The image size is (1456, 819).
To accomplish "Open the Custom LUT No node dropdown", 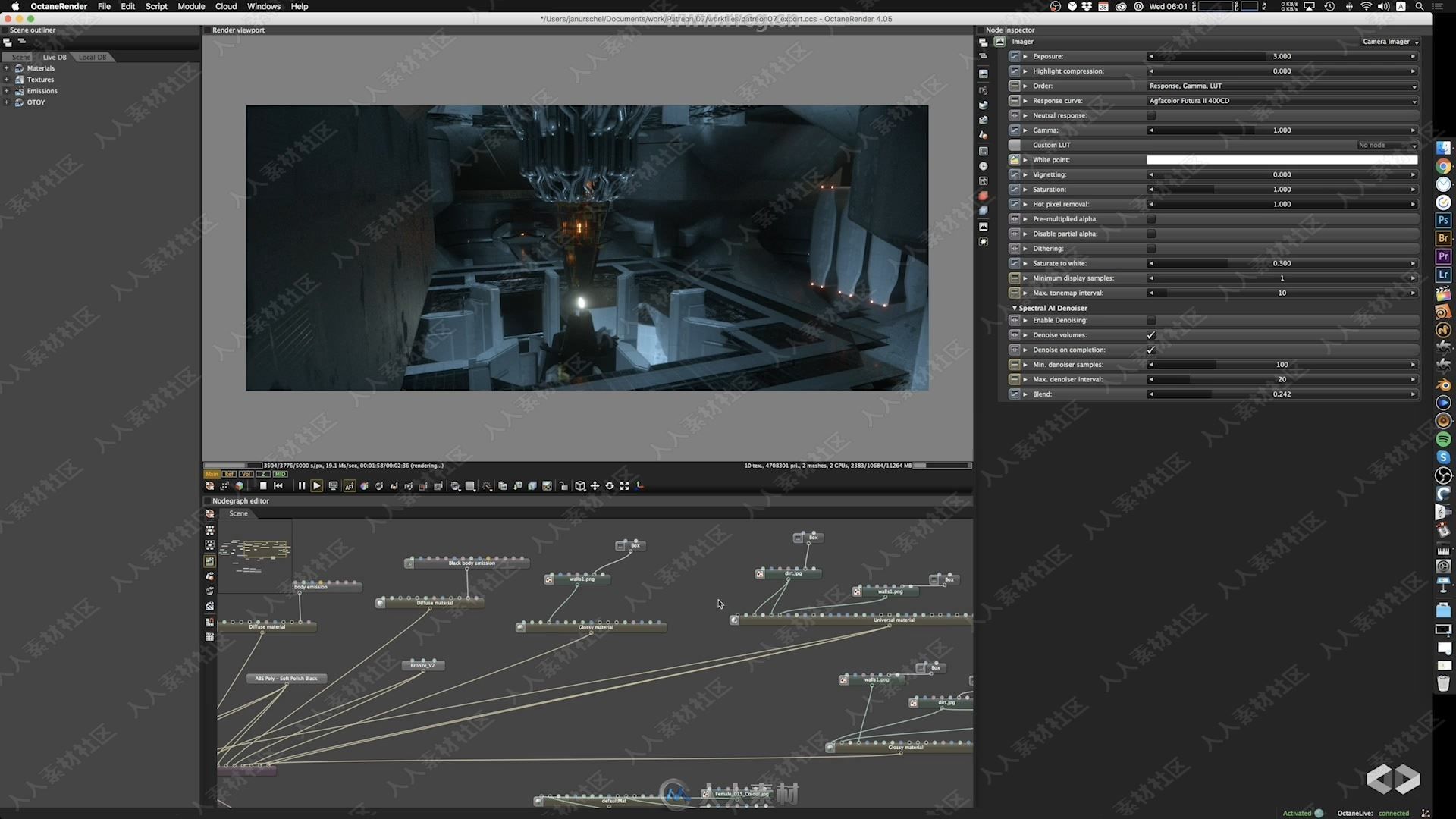I will click(1387, 145).
